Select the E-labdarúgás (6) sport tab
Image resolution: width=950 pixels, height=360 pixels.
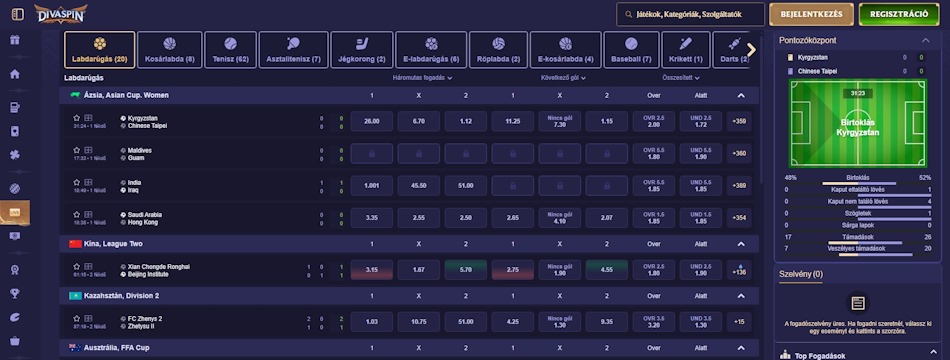(x=431, y=50)
